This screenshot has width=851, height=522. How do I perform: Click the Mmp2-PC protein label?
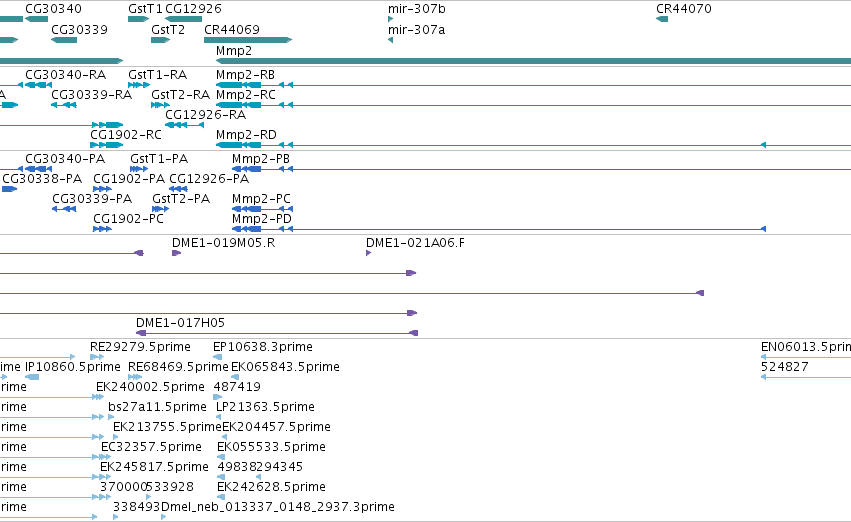(261, 199)
